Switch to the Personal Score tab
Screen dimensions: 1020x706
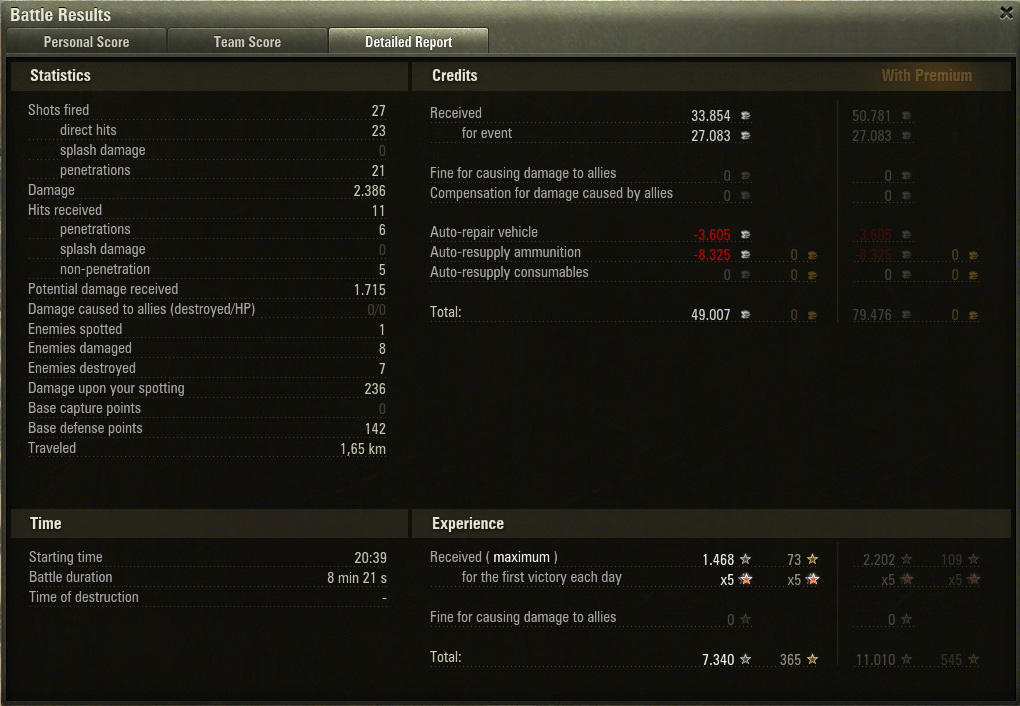click(86, 42)
